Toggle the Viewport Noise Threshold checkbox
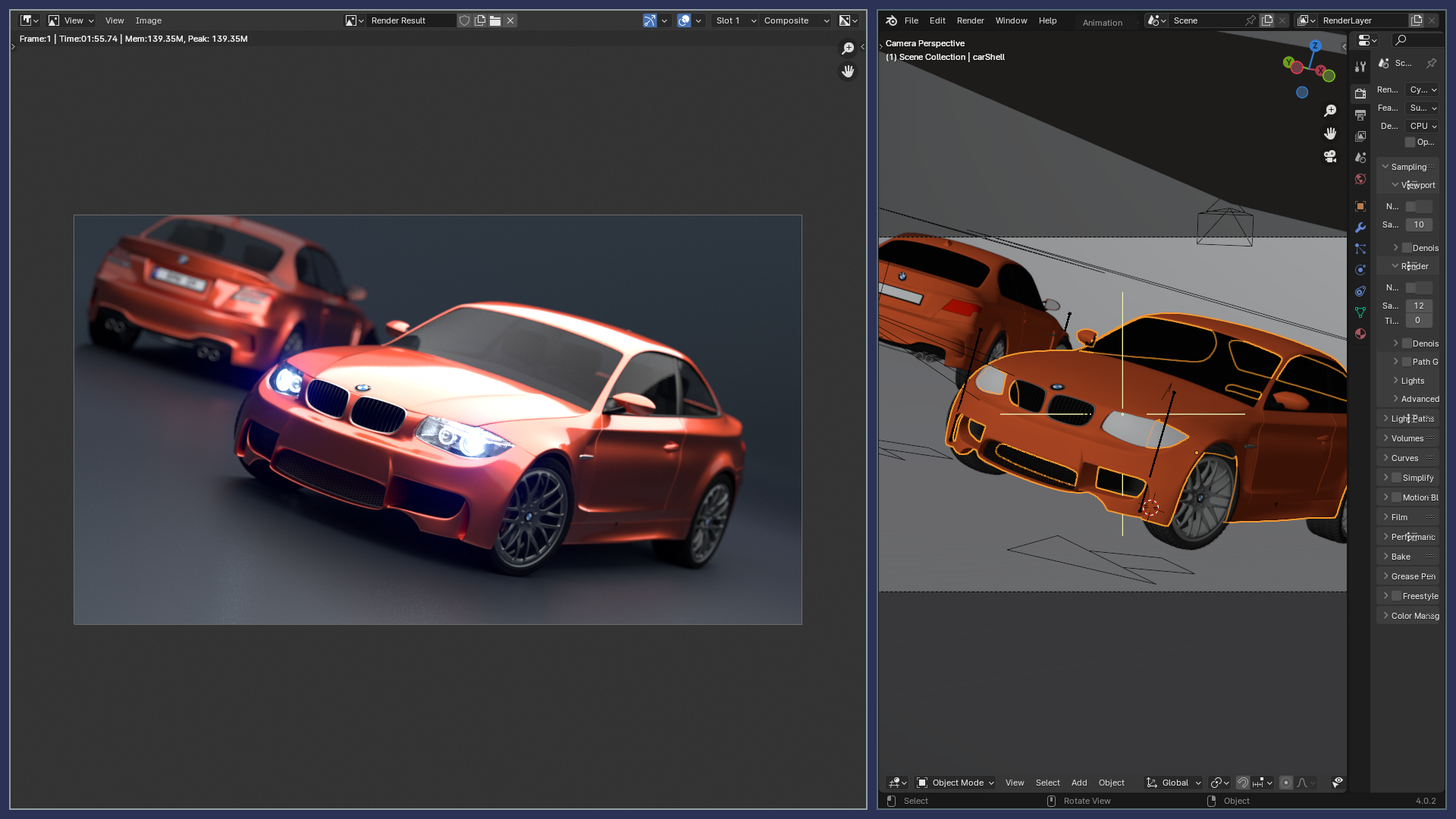The width and height of the screenshot is (1456, 819). coord(1410,206)
